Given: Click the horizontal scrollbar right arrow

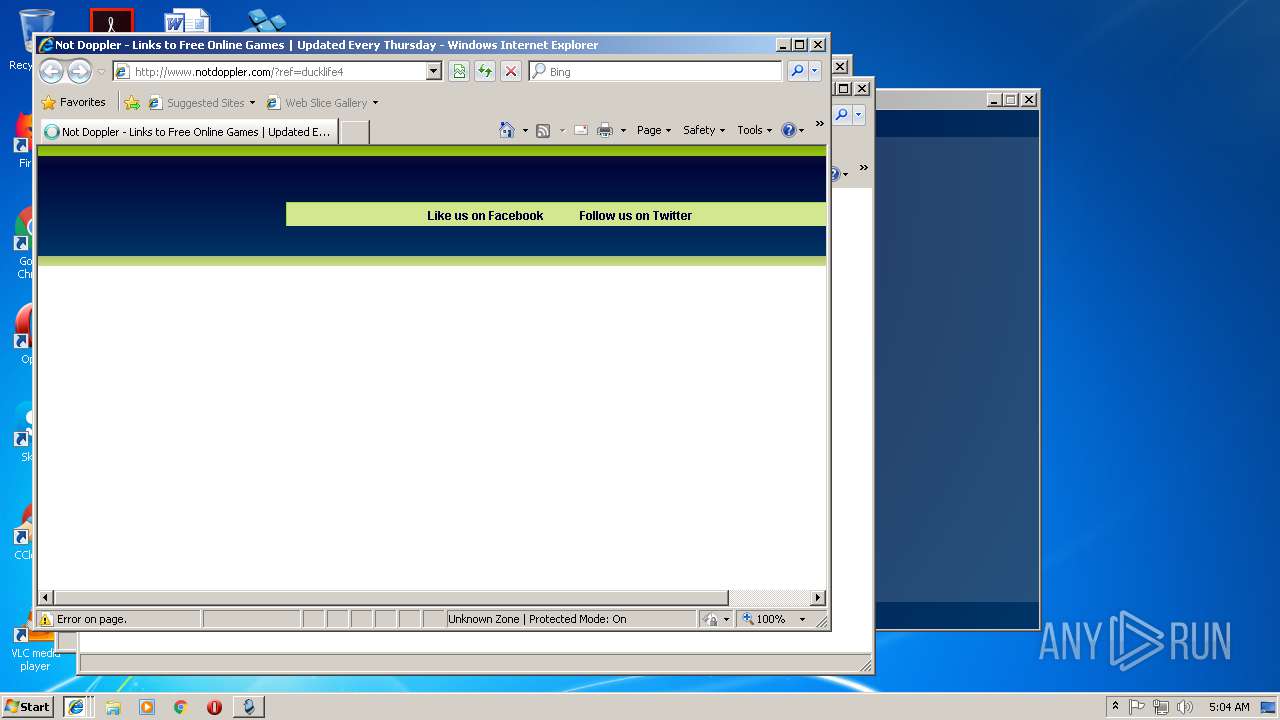Looking at the screenshot, I should (817, 597).
